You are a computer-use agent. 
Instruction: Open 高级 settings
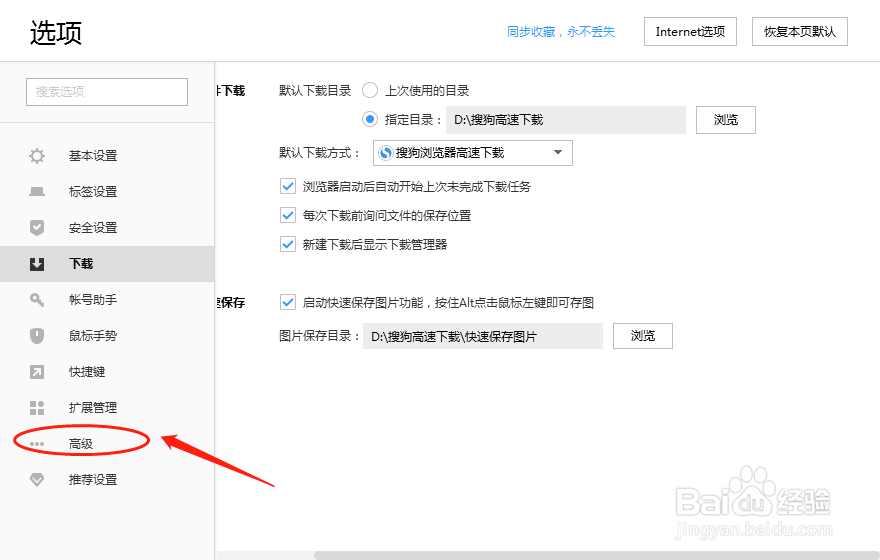tap(81, 444)
